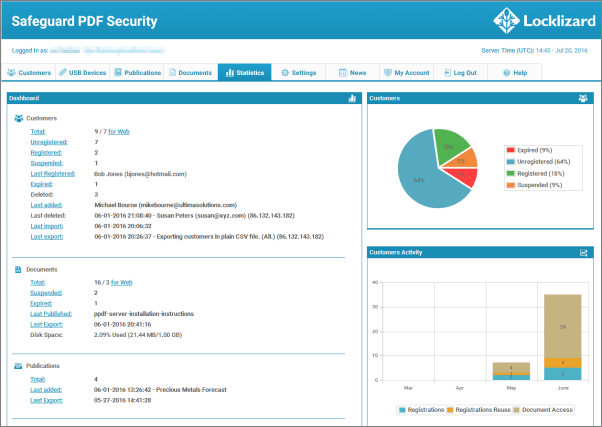Viewport: 602px width, 427px height.
Task: Open the documents Expired link
Action: tap(41, 303)
